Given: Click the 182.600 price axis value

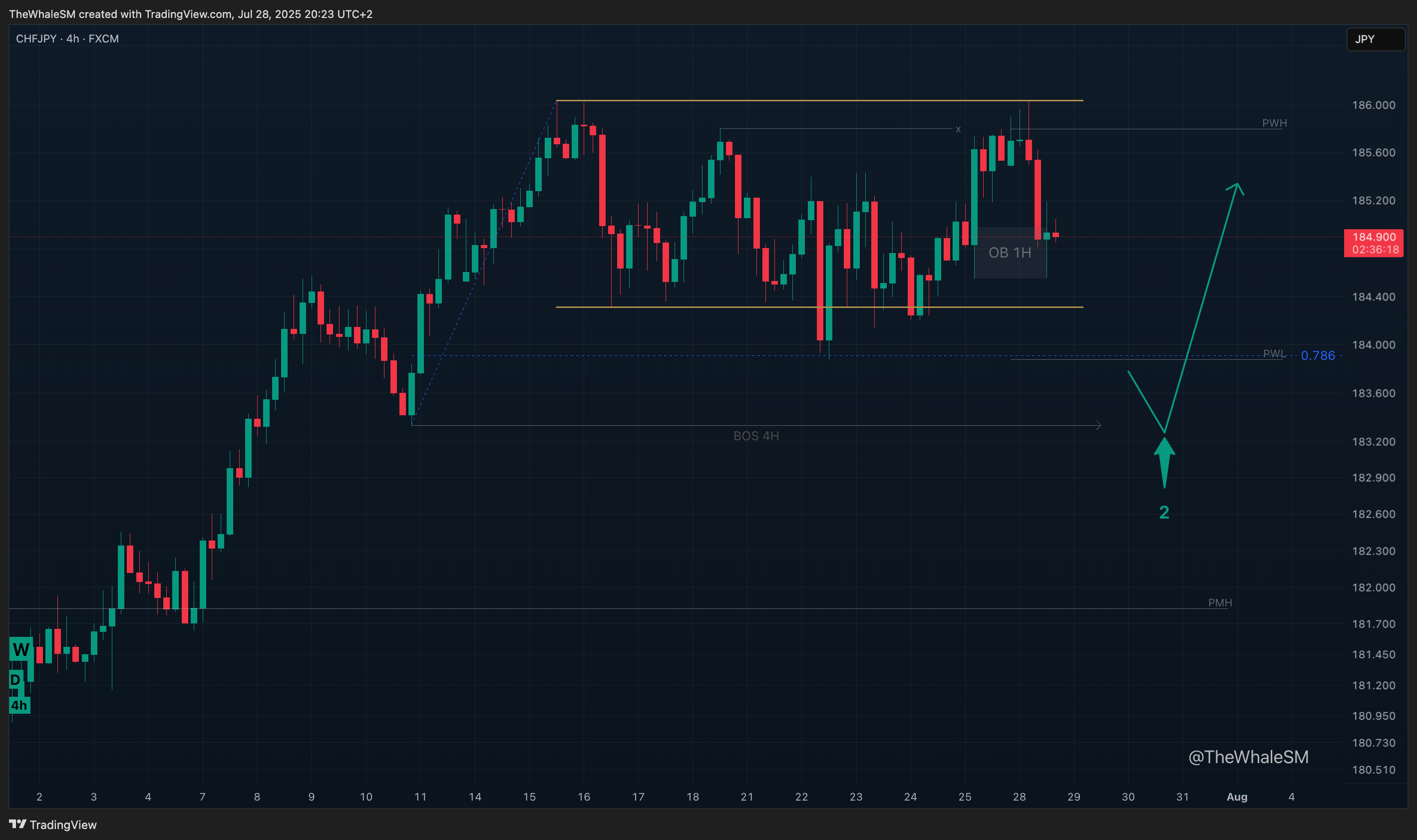Looking at the screenshot, I should click(1374, 514).
